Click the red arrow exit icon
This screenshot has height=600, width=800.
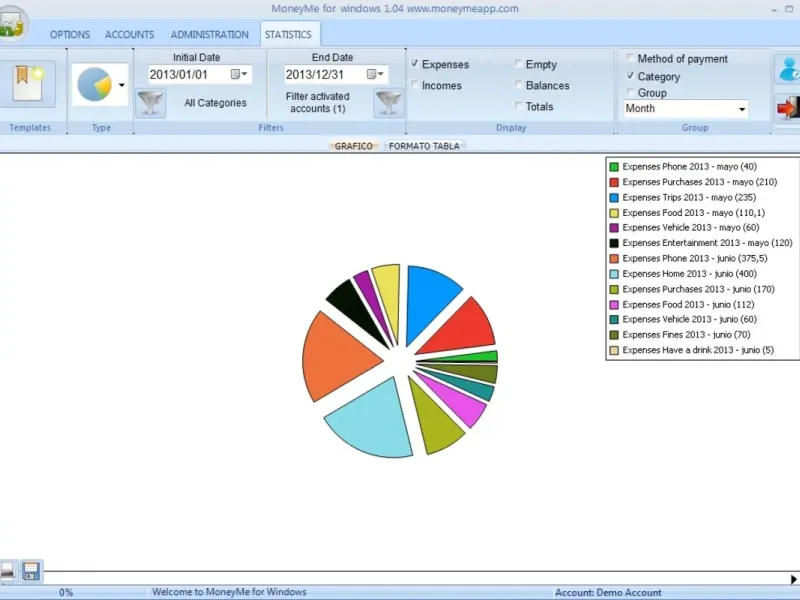tap(788, 108)
